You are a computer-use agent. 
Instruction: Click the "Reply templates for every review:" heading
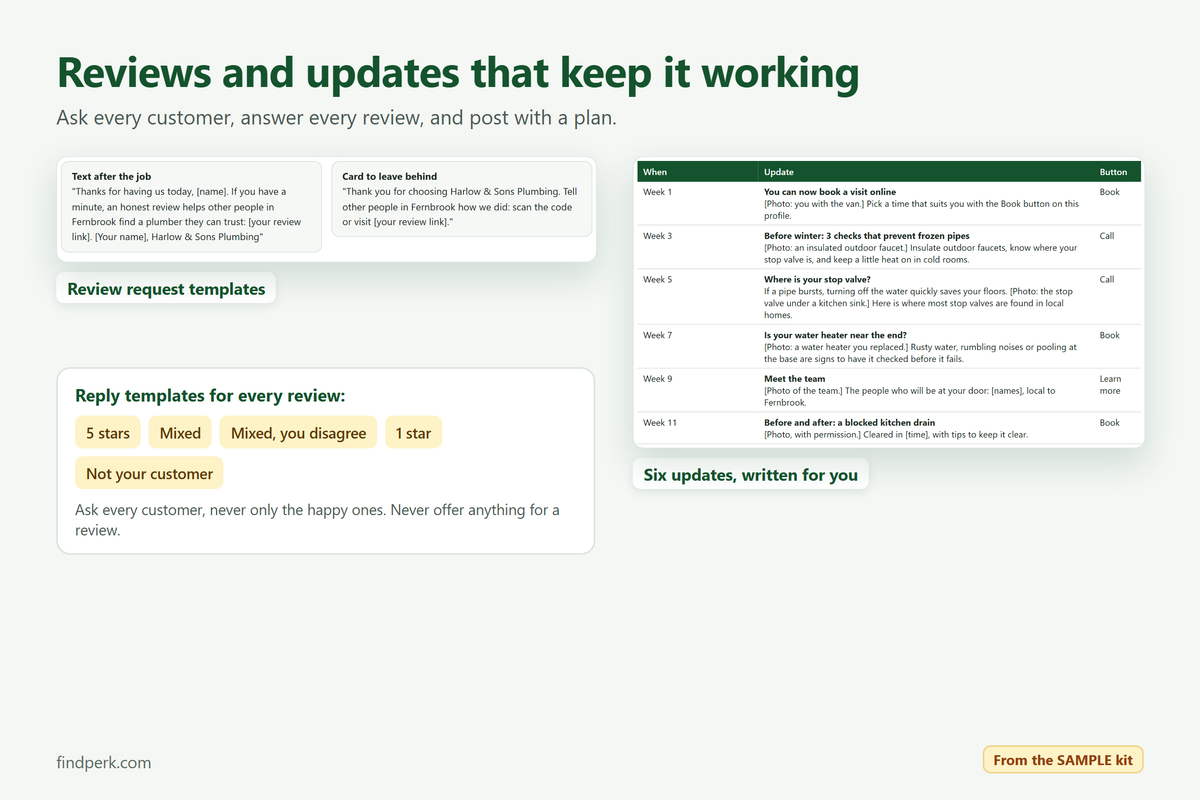210,396
